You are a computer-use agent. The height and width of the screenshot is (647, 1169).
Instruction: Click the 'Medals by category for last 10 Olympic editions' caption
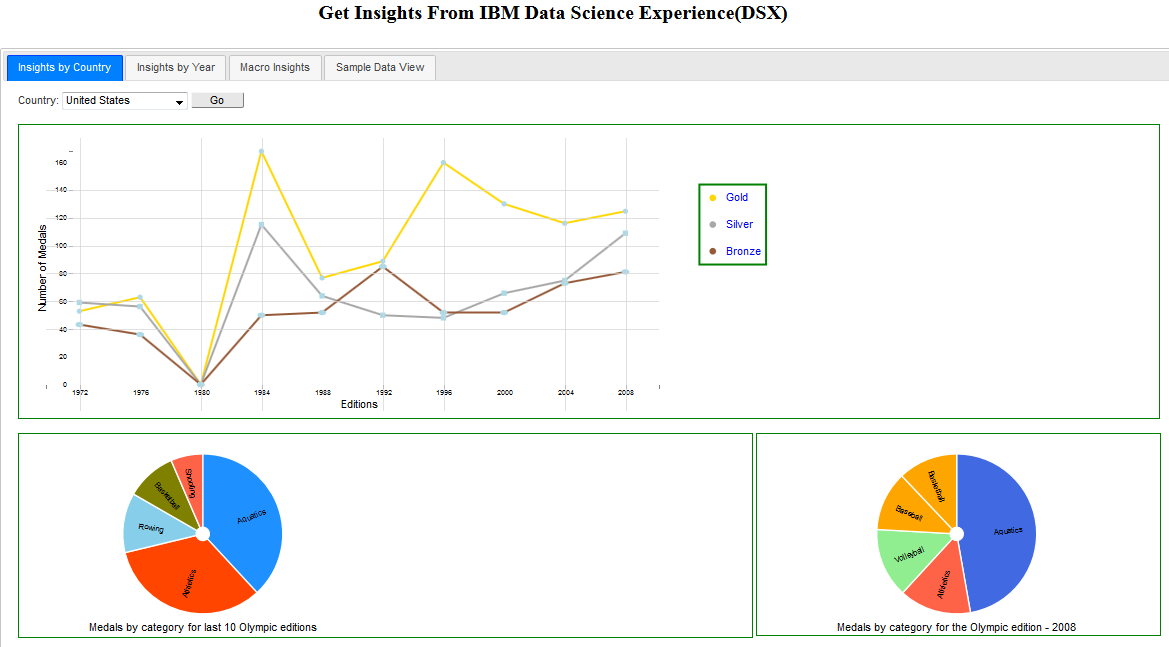pos(203,628)
